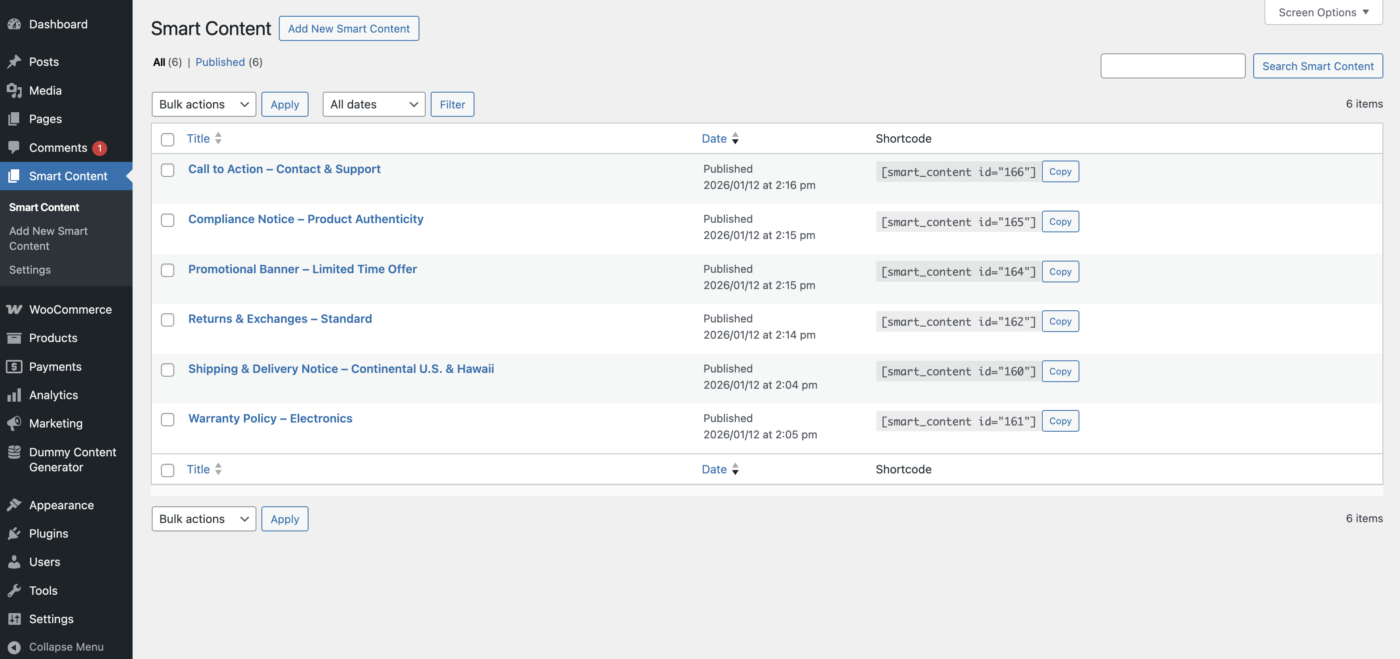Select all rows with the header checkbox
The width and height of the screenshot is (1400, 659).
tap(167, 139)
